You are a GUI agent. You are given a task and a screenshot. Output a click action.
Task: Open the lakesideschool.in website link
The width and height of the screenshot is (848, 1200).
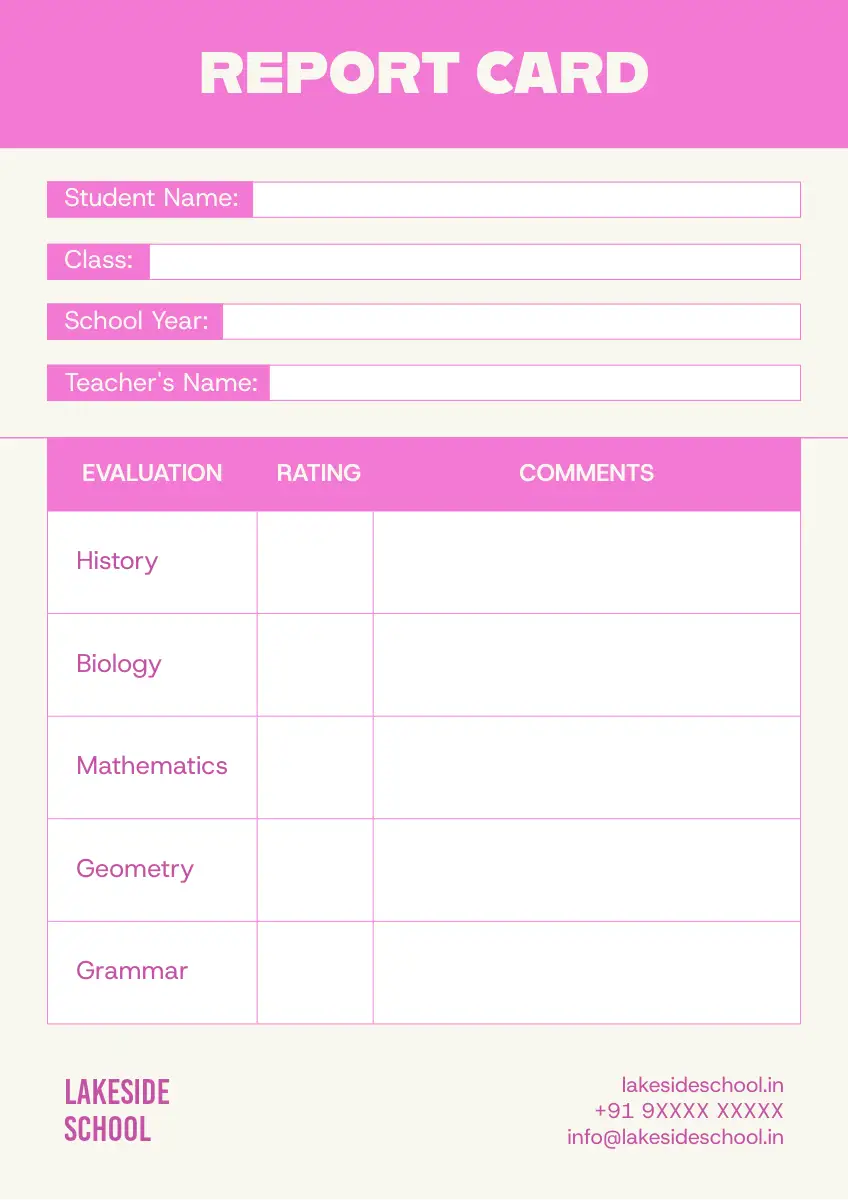[x=702, y=1085]
